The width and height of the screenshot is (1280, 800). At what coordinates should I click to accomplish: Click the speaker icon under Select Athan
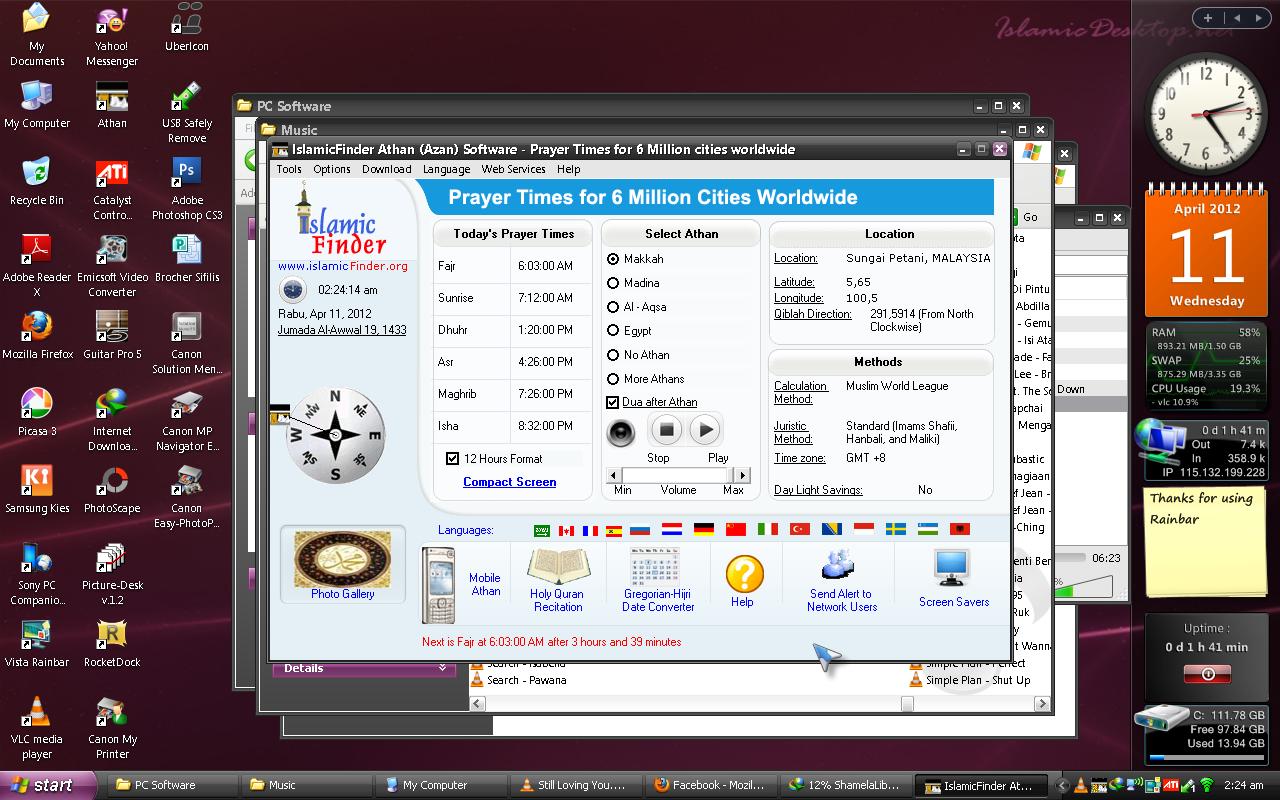tap(621, 433)
